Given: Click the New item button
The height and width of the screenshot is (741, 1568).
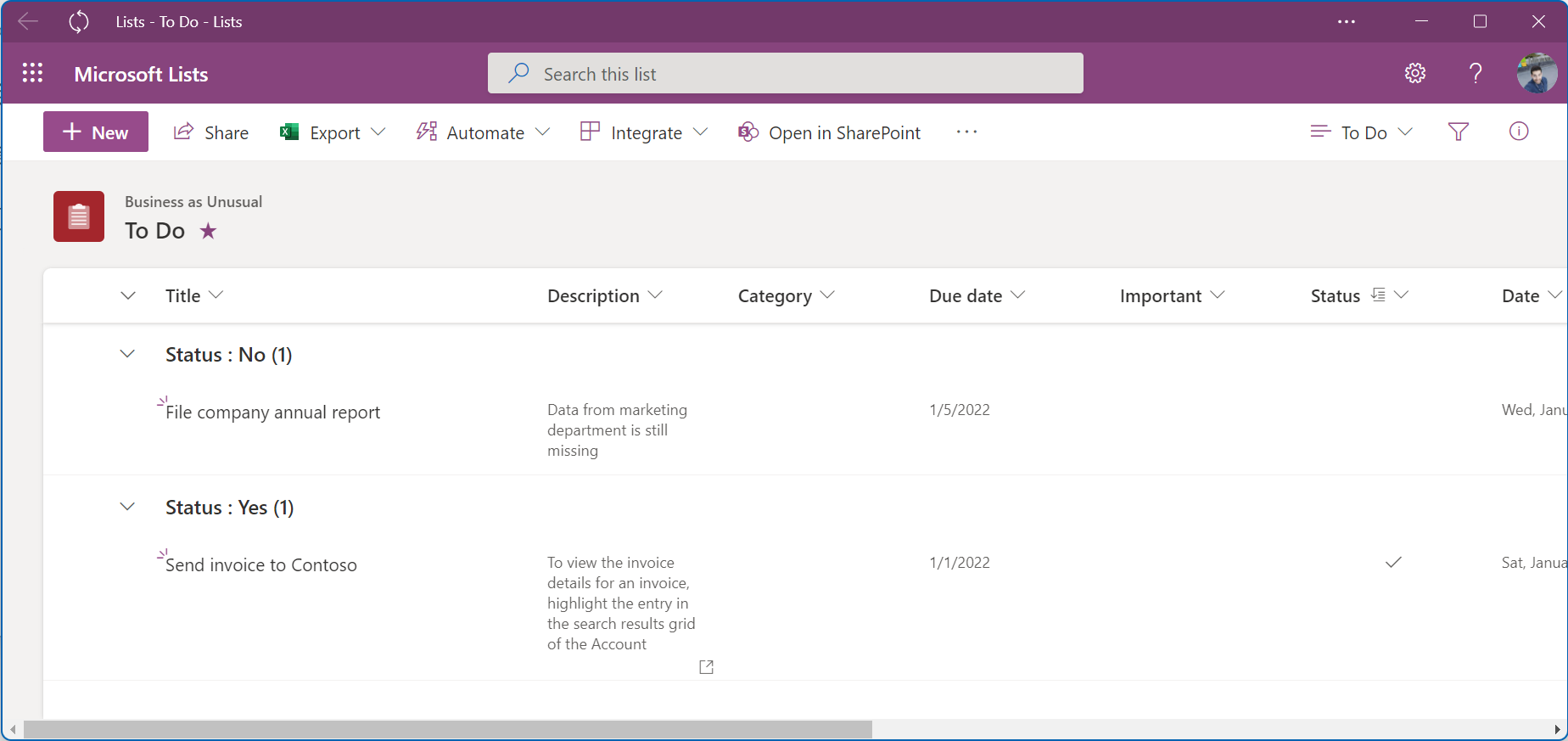Looking at the screenshot, I should click(96, 132).
